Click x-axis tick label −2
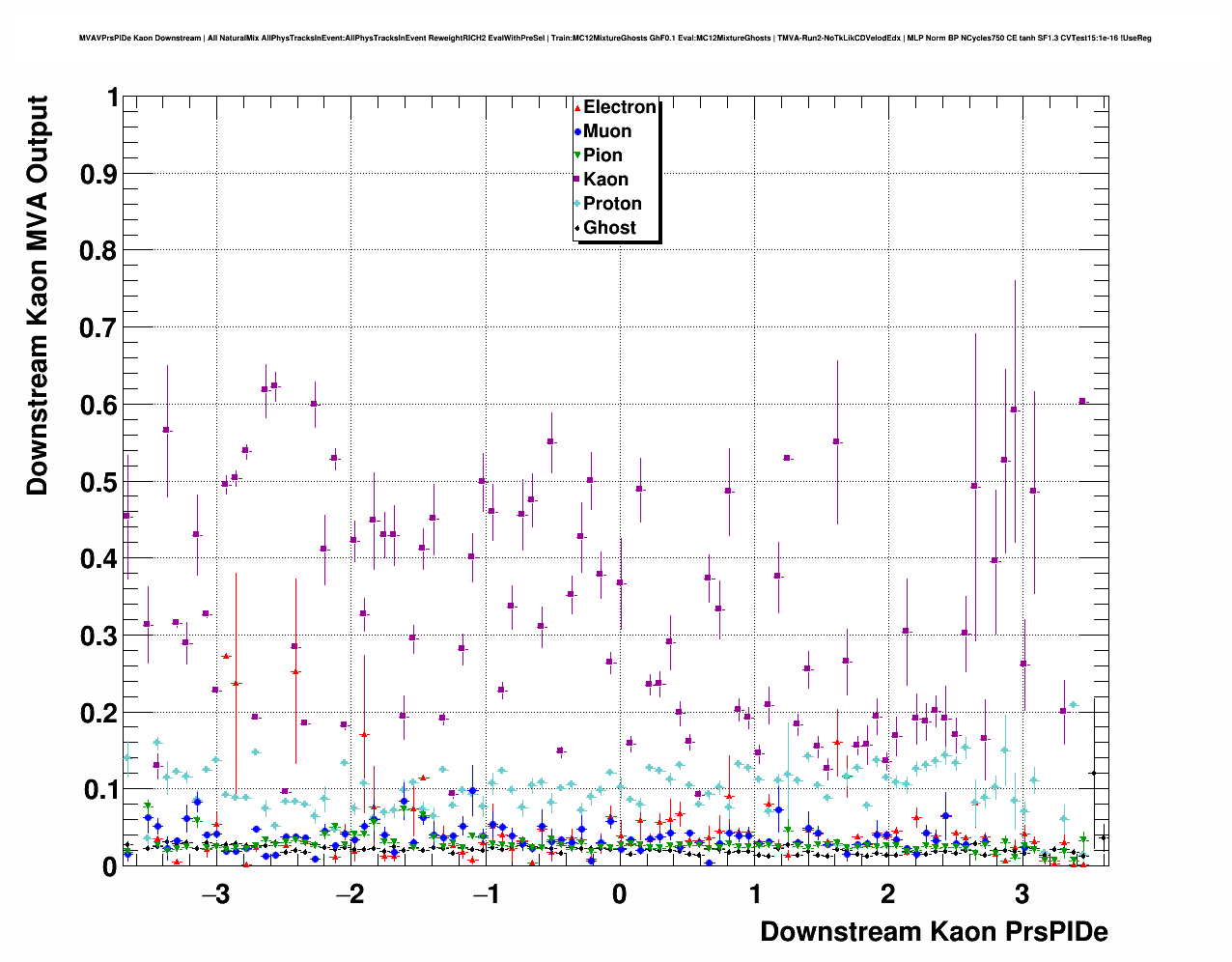Image resolution: width=1232 pixels, height=962 pixels. 350,893
